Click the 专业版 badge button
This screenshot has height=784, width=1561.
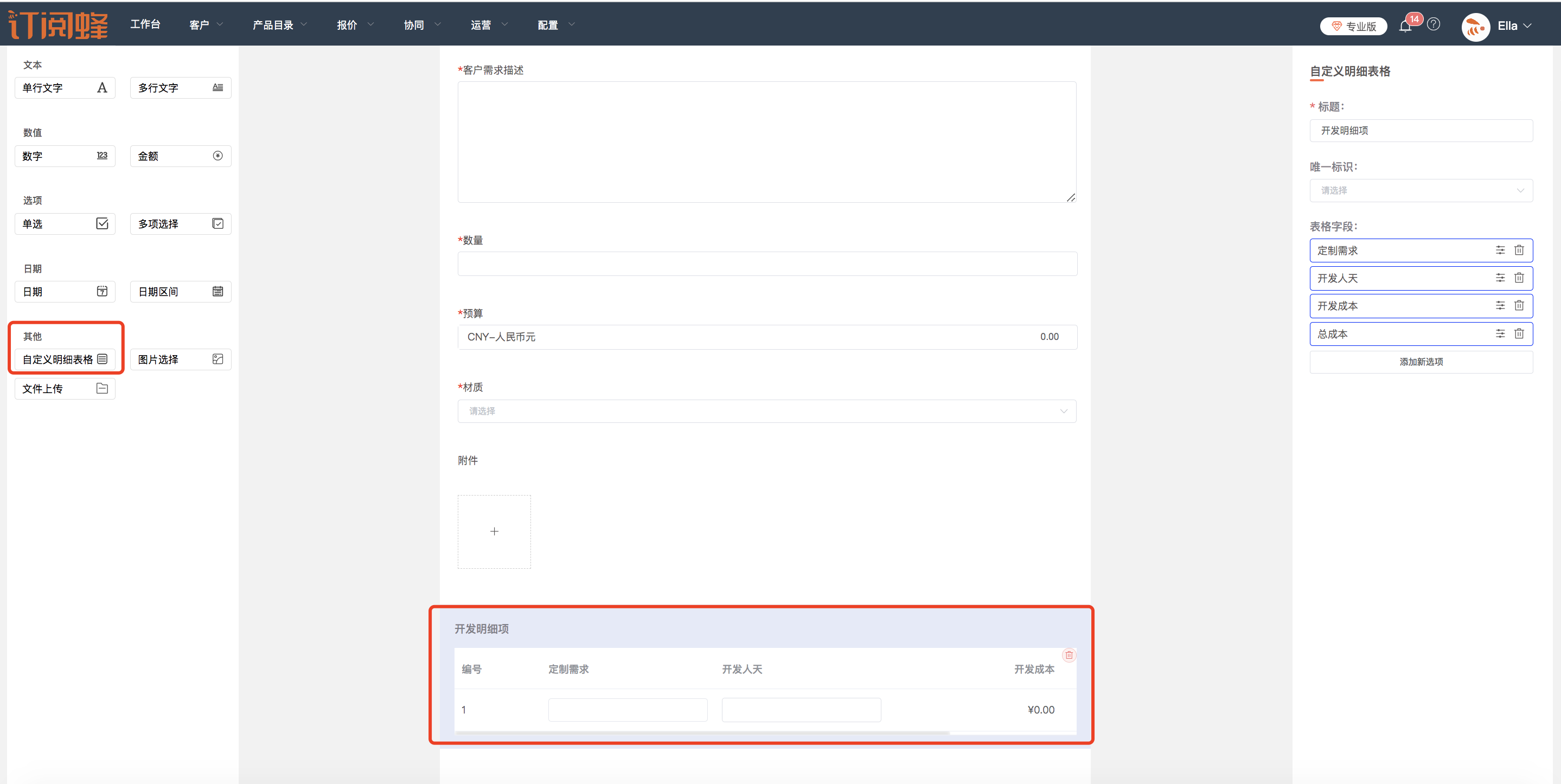pos(1353,26)
